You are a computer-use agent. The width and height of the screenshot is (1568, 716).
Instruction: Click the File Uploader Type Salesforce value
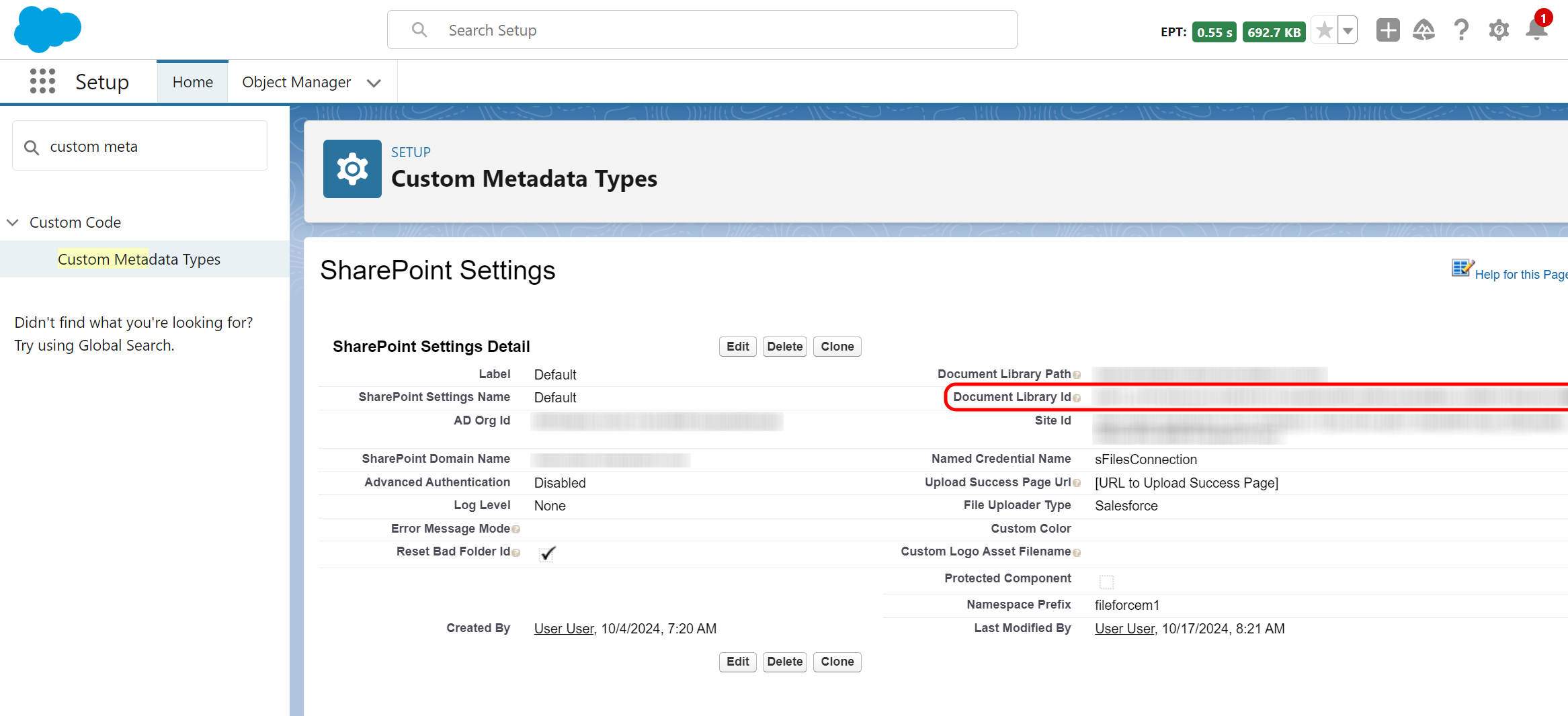pyautogui.click(x=1126, y=506)
